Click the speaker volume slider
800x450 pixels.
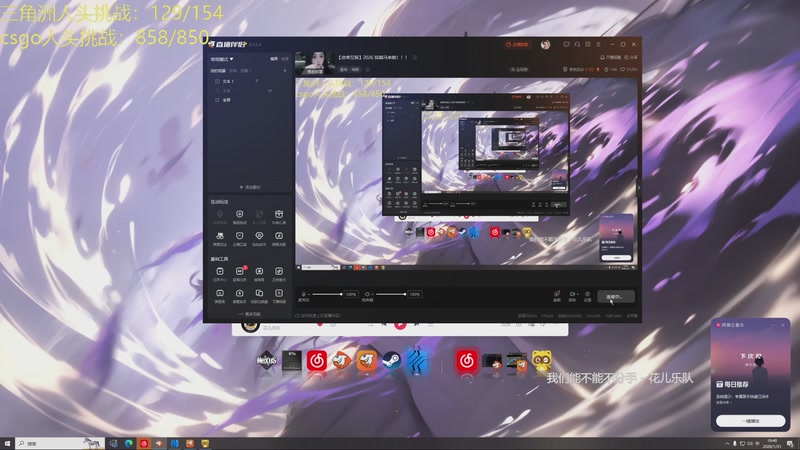click(391, 294)
